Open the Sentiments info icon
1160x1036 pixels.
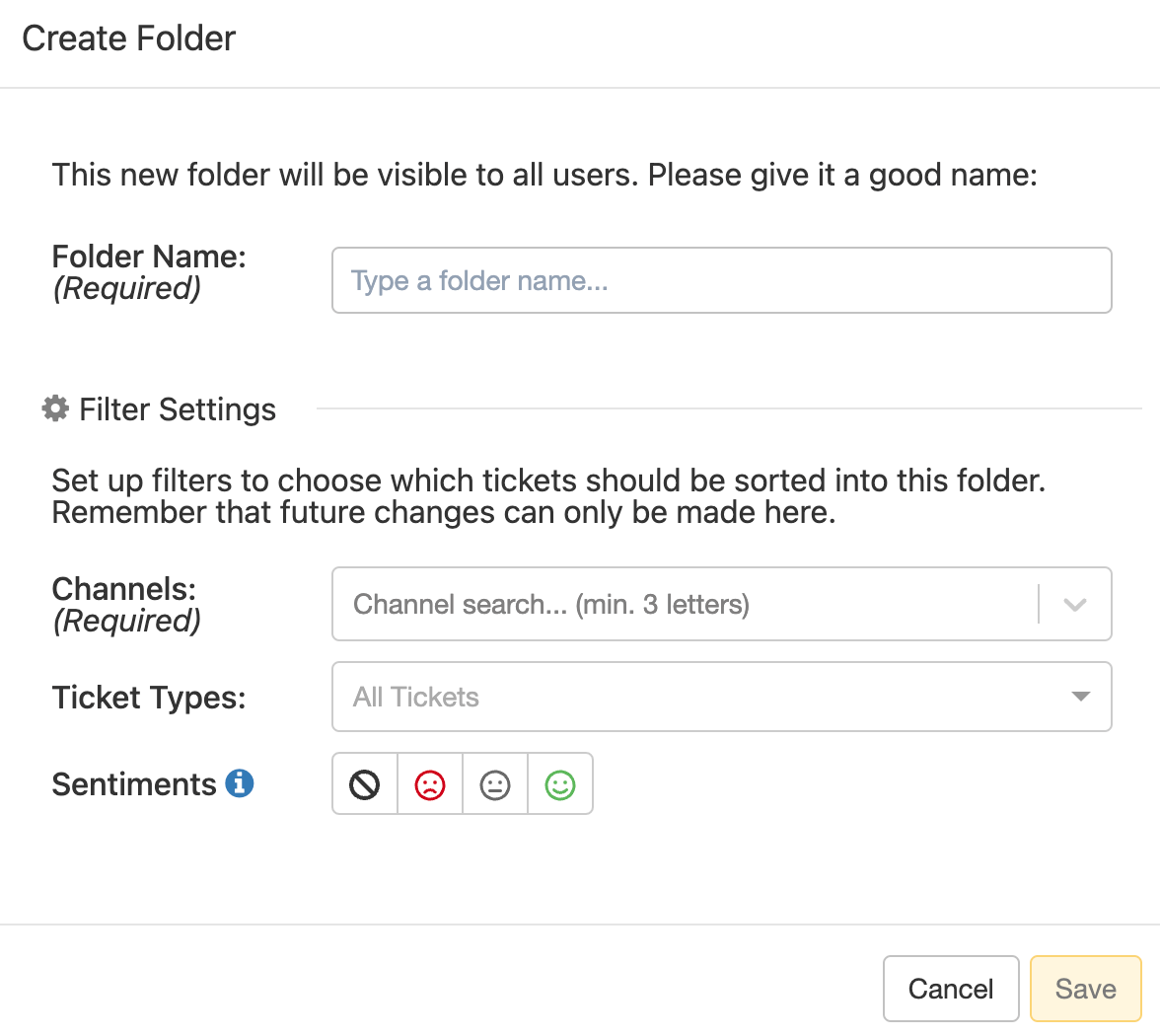(242, 782)
